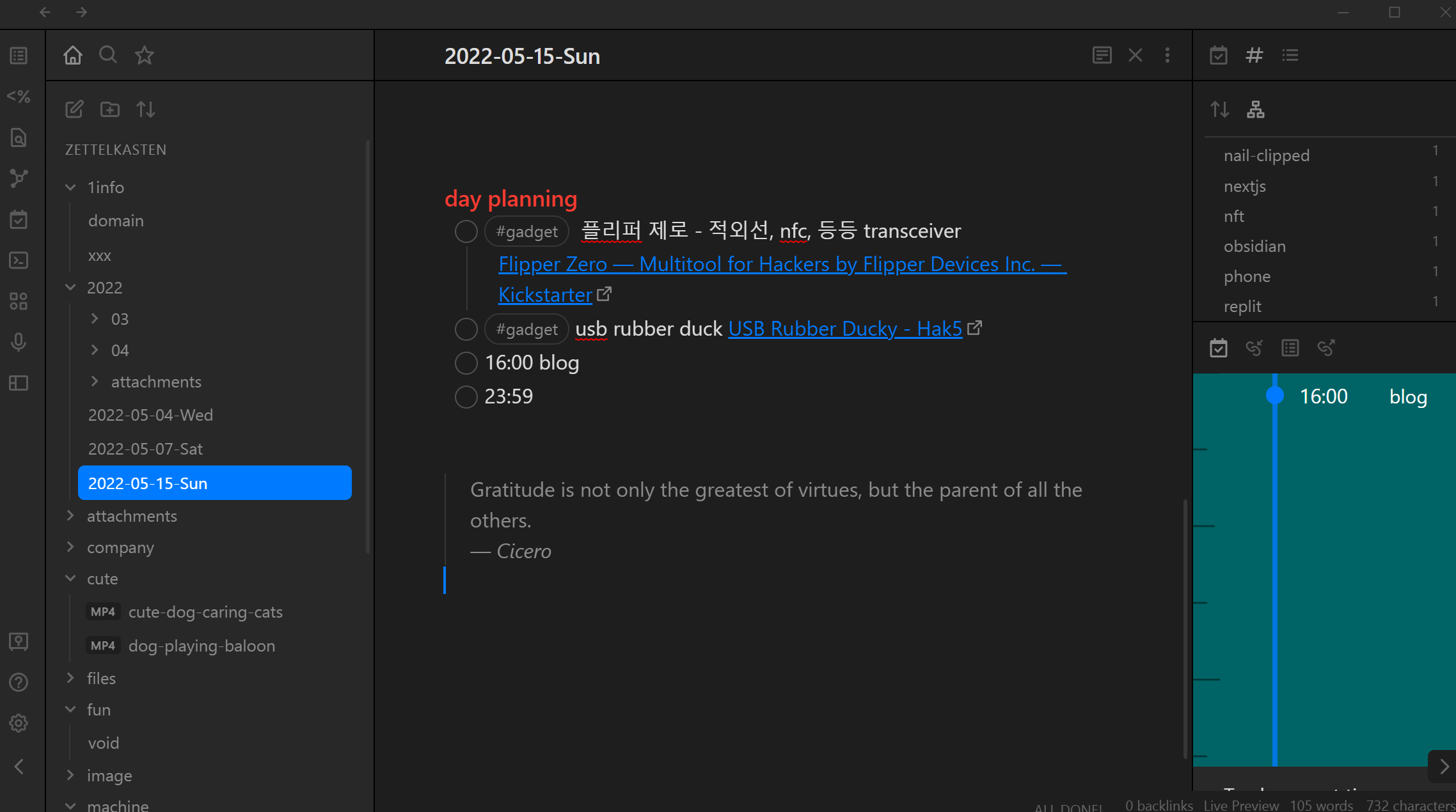
Task: Toggle reading view icon in the note header
Action: tap(1102, 55)
